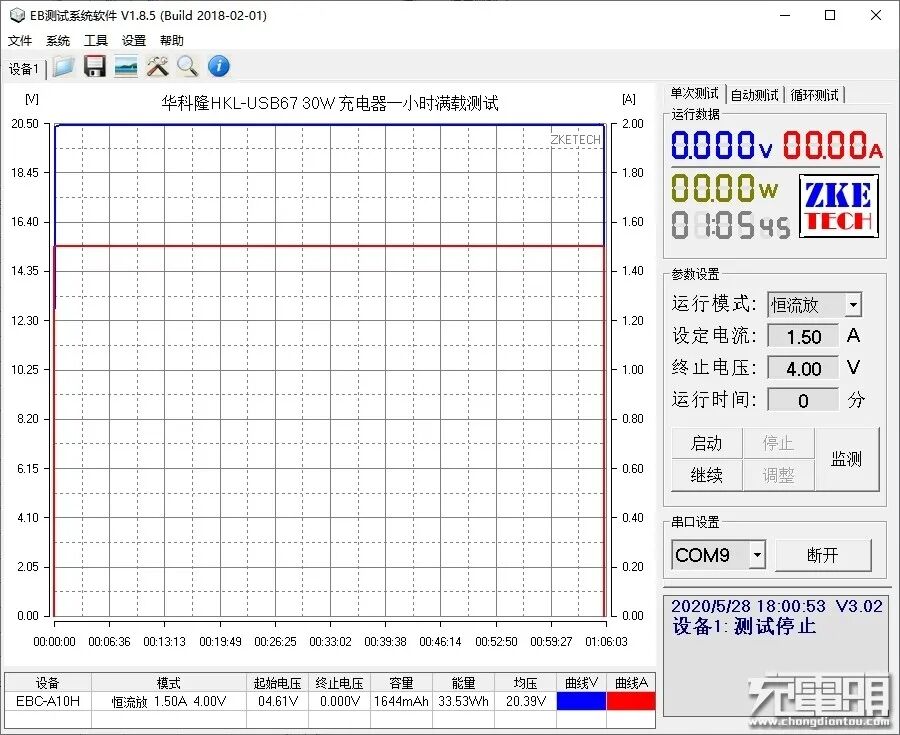Click the 恒流放 1.50A 4.00V mode cell

169,701
